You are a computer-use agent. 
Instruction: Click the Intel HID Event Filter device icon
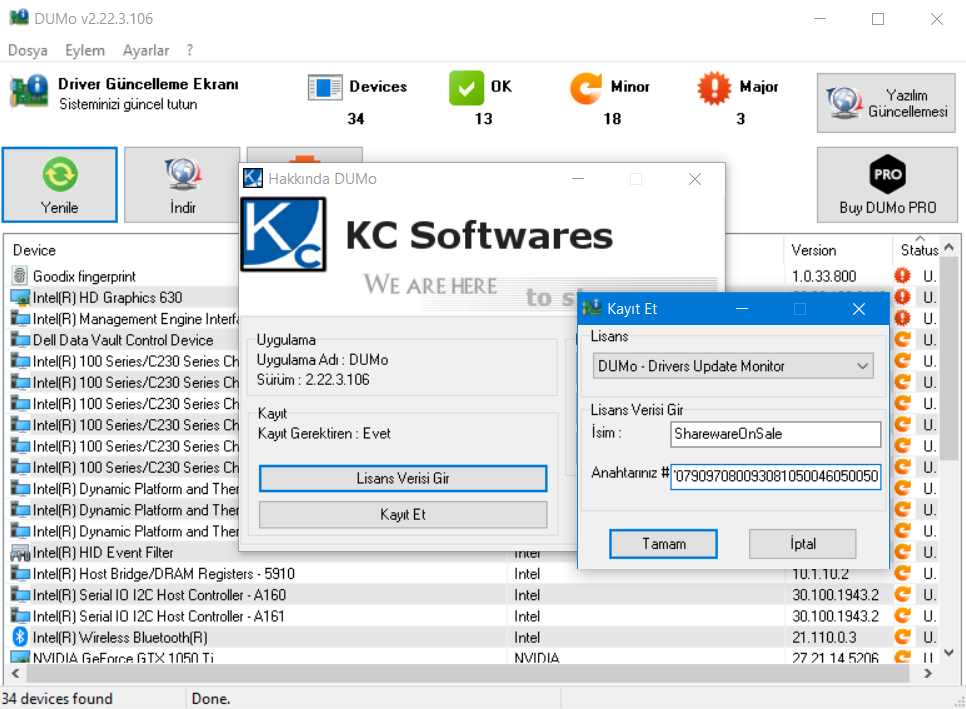coord(20,553)
